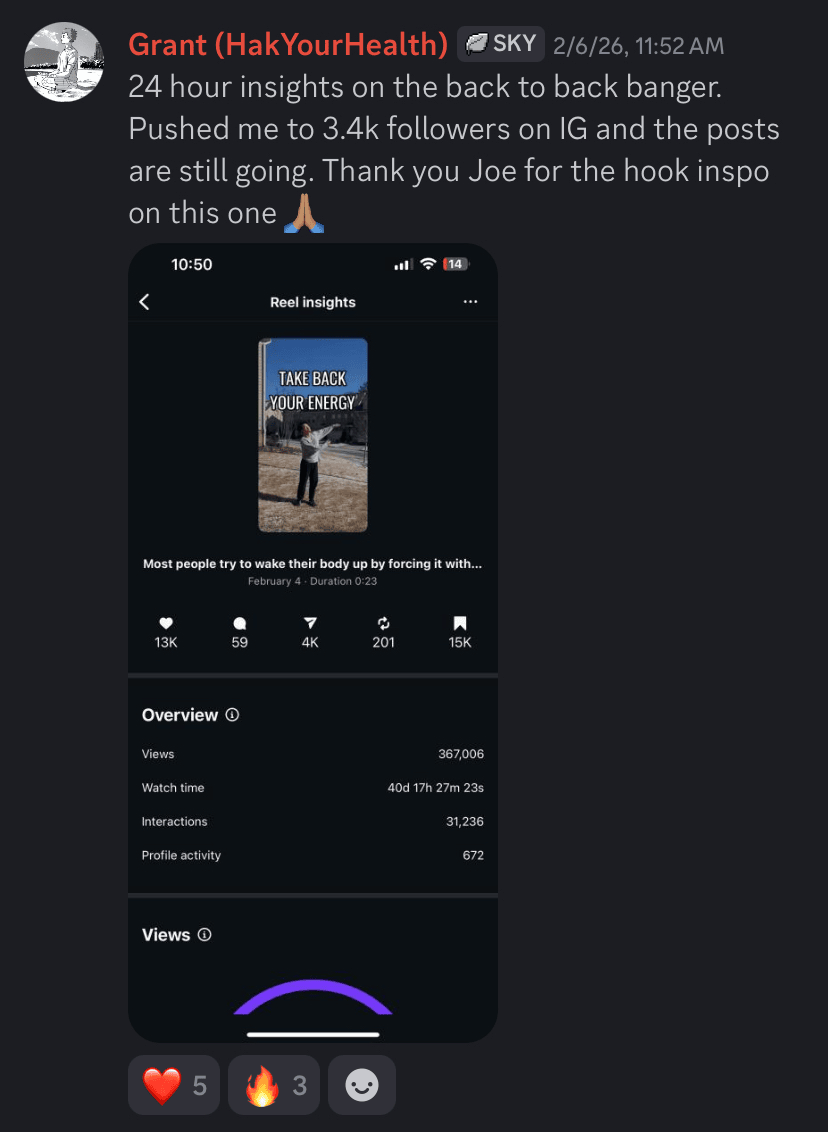This screenshot has height=1132, width=828.
Task: Expand the truncated reel caption text
Action: tap(313, 564)
